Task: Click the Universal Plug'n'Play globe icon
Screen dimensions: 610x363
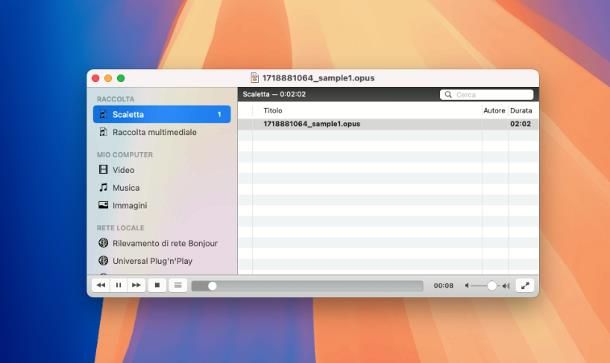Action: [103, 260]
